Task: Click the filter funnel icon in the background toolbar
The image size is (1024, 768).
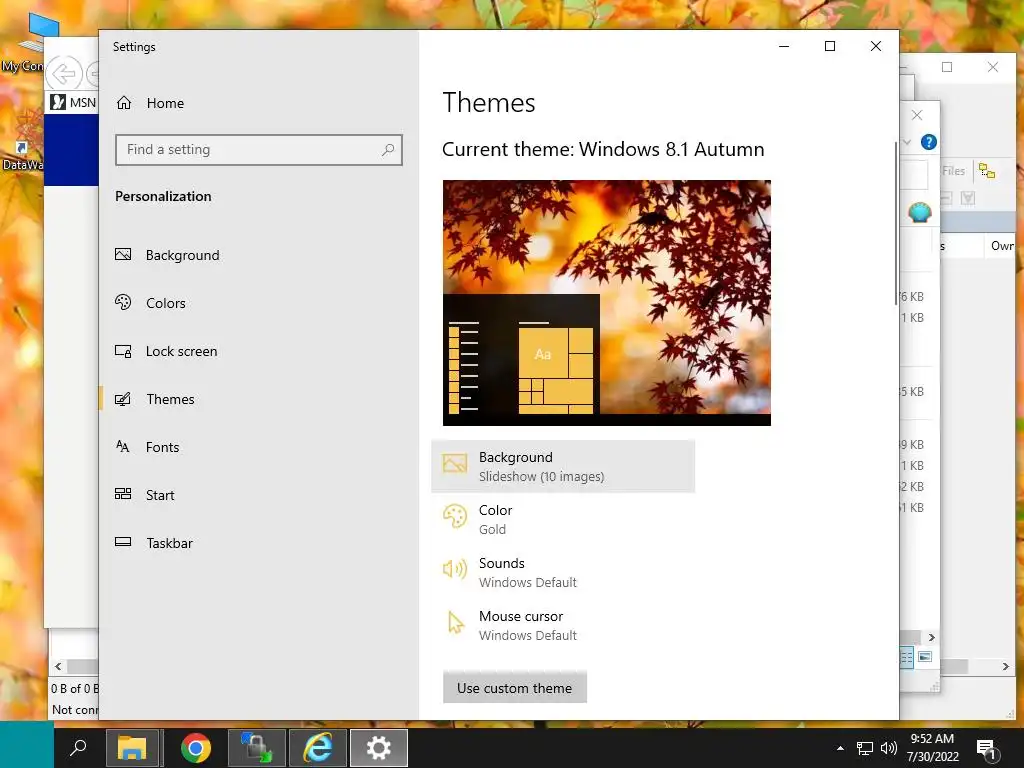Action: pyautogui.click(x=968, y=198)
